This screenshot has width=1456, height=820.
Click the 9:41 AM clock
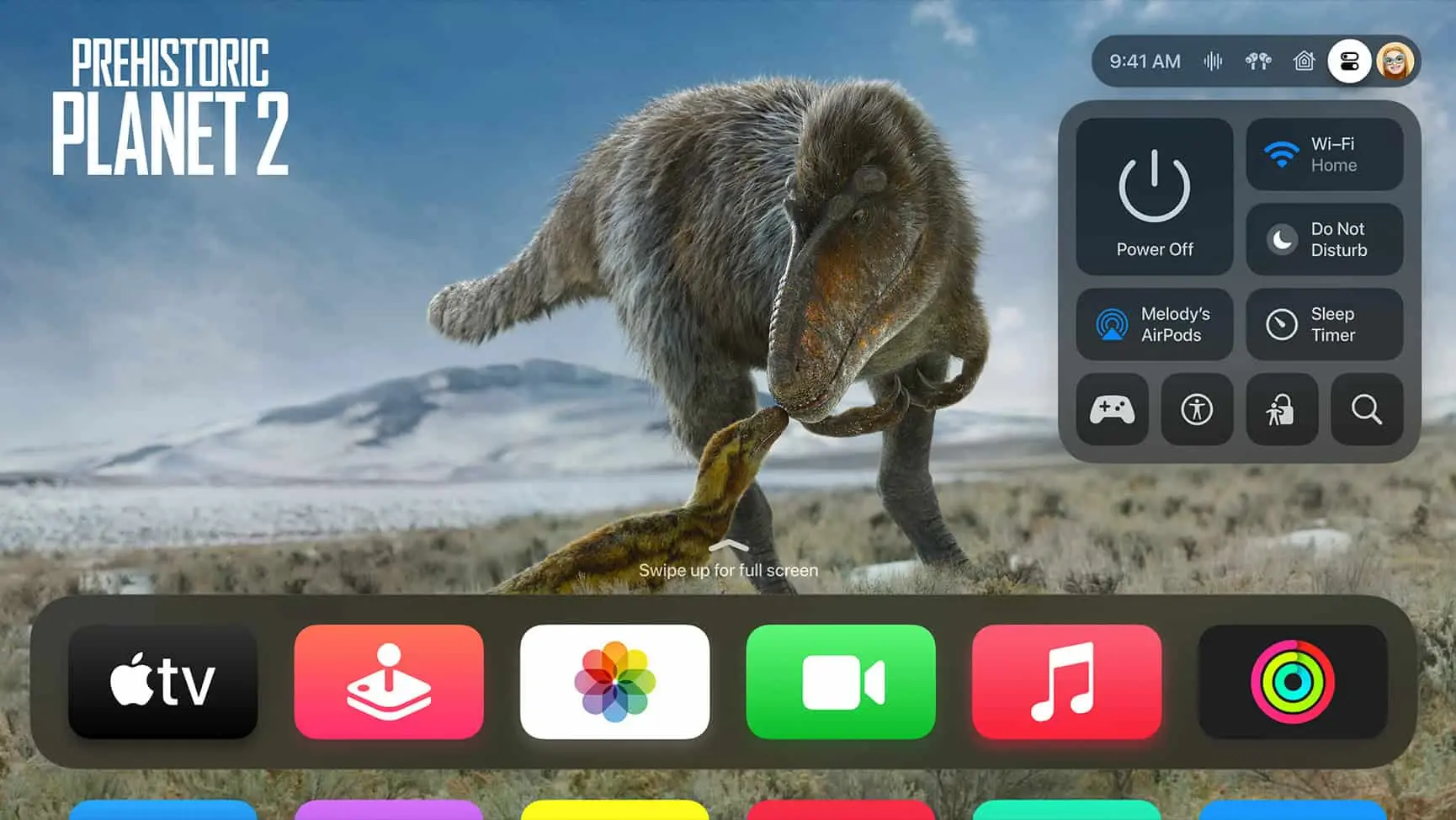[x=1145, y=61]
